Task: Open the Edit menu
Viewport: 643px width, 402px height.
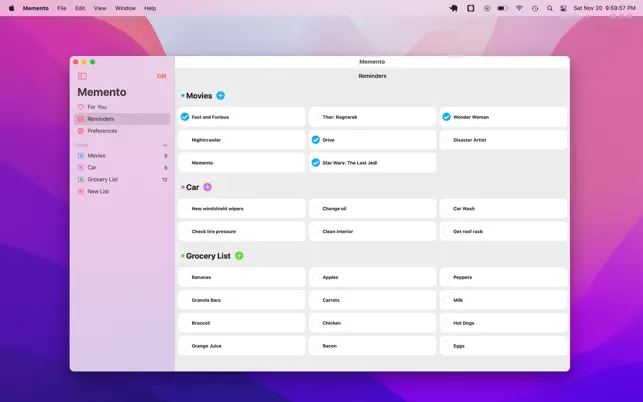Action: (80, 8)
